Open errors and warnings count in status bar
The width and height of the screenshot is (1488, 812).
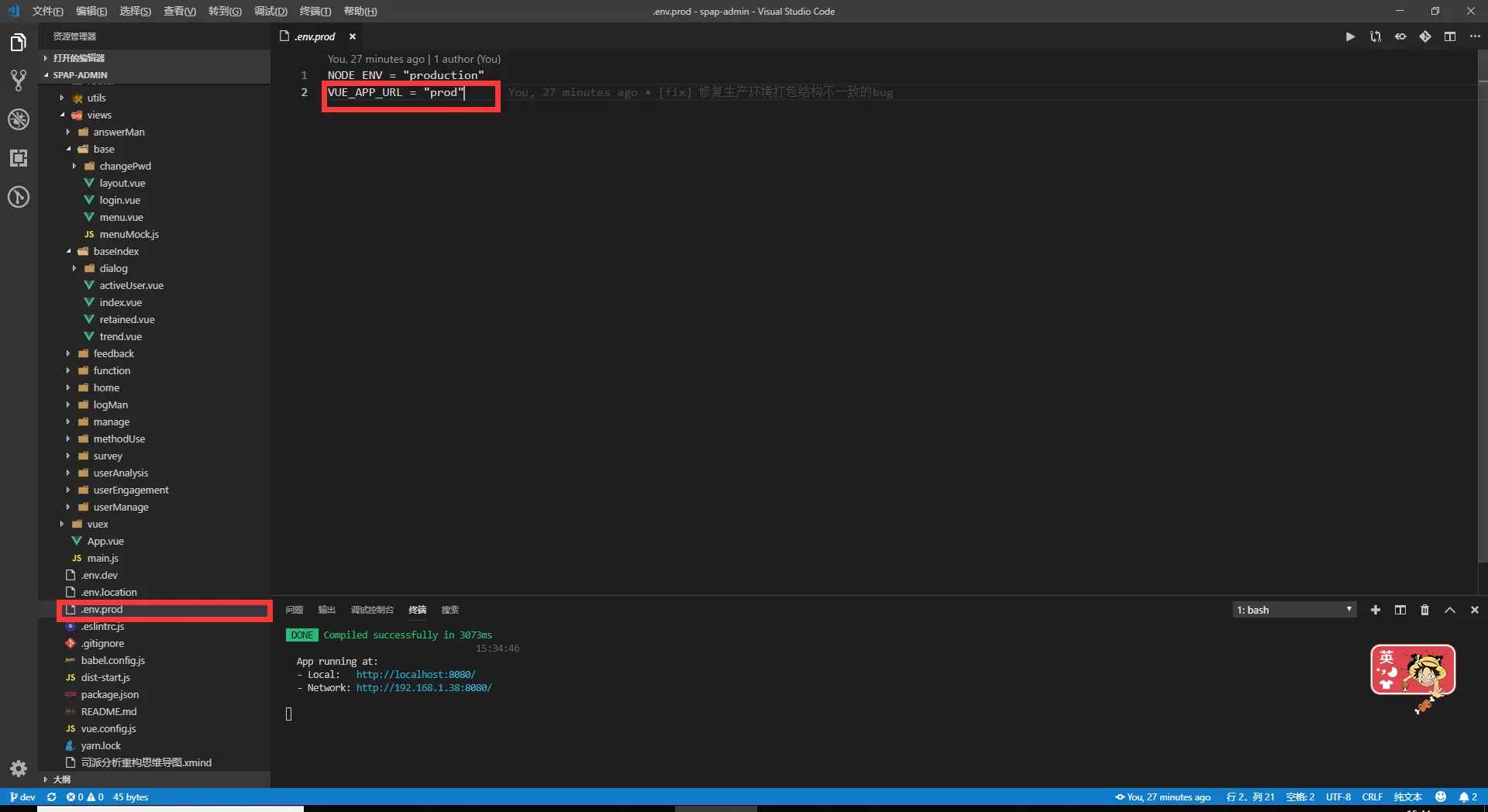pos(85,797)
